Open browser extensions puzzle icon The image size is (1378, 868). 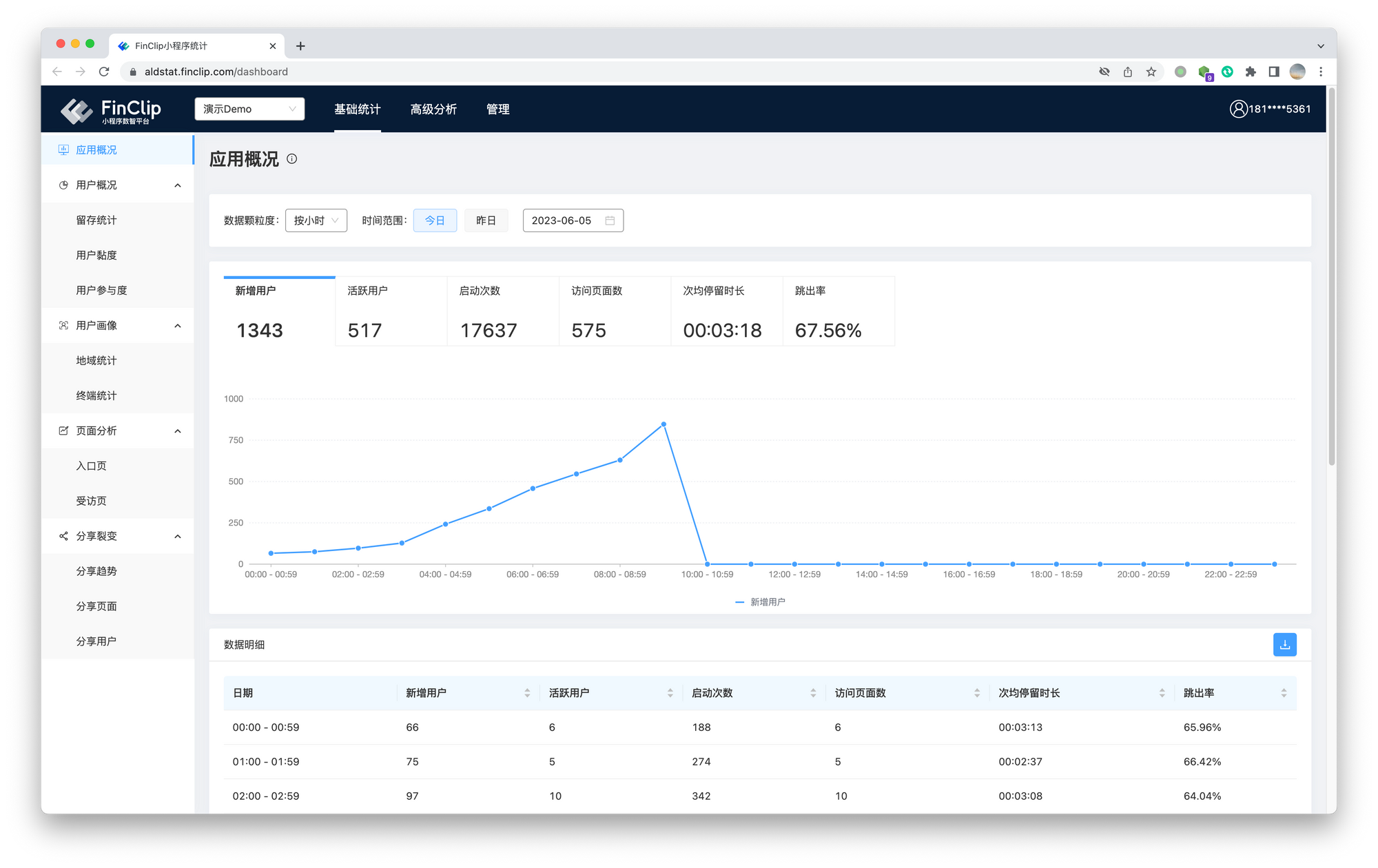(1251, 72)
